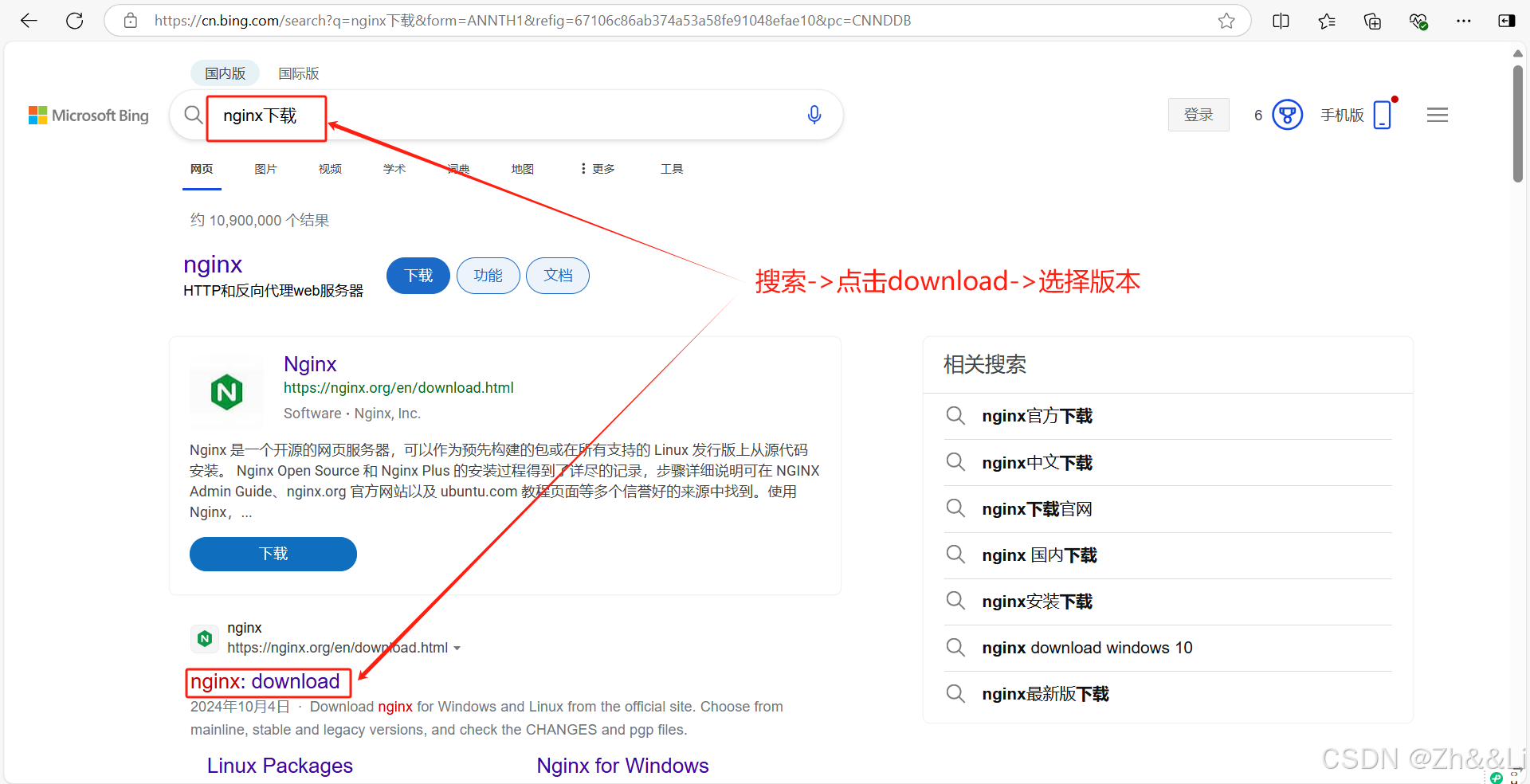The image size is (1530, 784).
Task: Open Collections icon in browser toolbar
Action: (x=1372, y=21)
